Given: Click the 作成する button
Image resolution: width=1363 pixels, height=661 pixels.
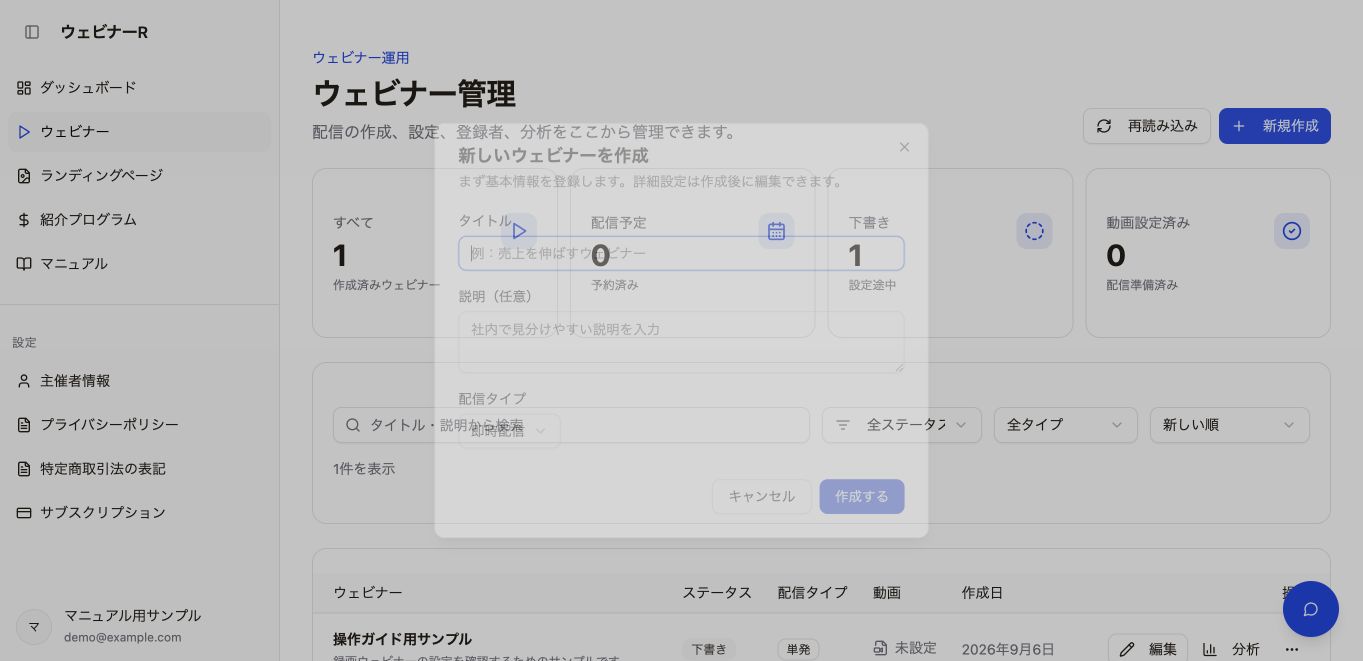Looking at the screenshot, I should [x=862, y=497].
